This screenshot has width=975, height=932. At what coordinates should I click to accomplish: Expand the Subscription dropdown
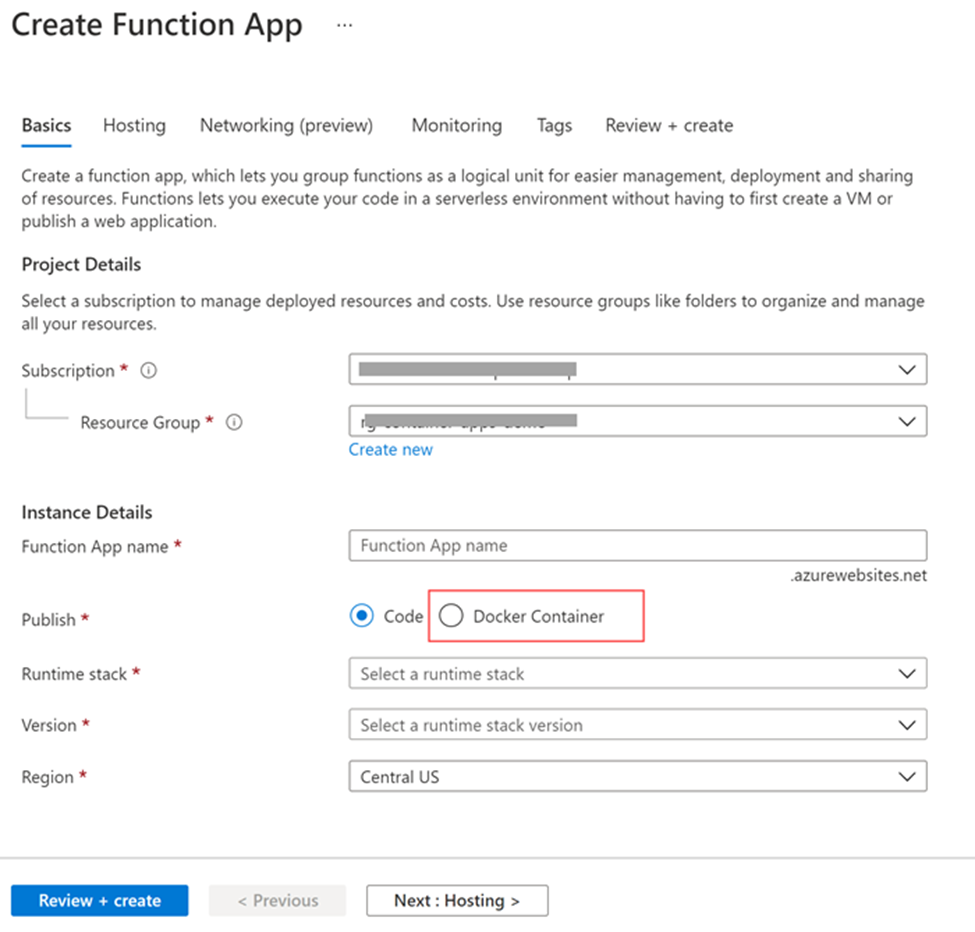pos(637,369)
